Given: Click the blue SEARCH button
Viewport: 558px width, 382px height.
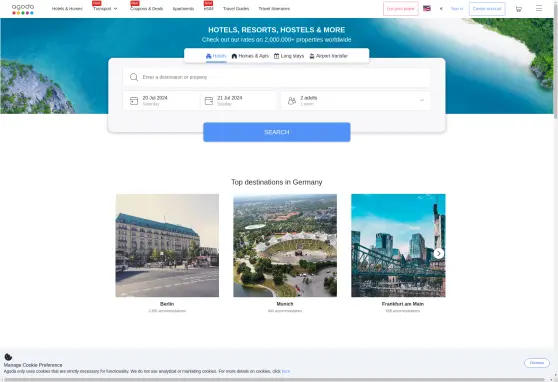Looking at the screenshot, I should [277, 132].
